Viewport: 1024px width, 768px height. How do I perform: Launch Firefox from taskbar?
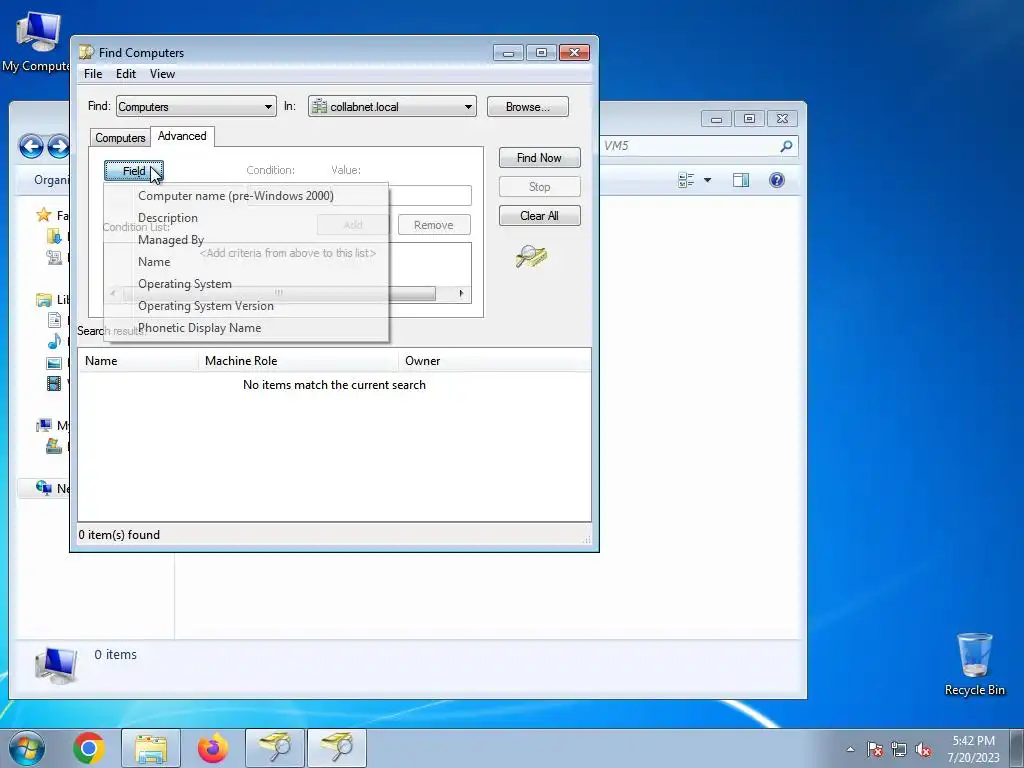coord(213,748)
